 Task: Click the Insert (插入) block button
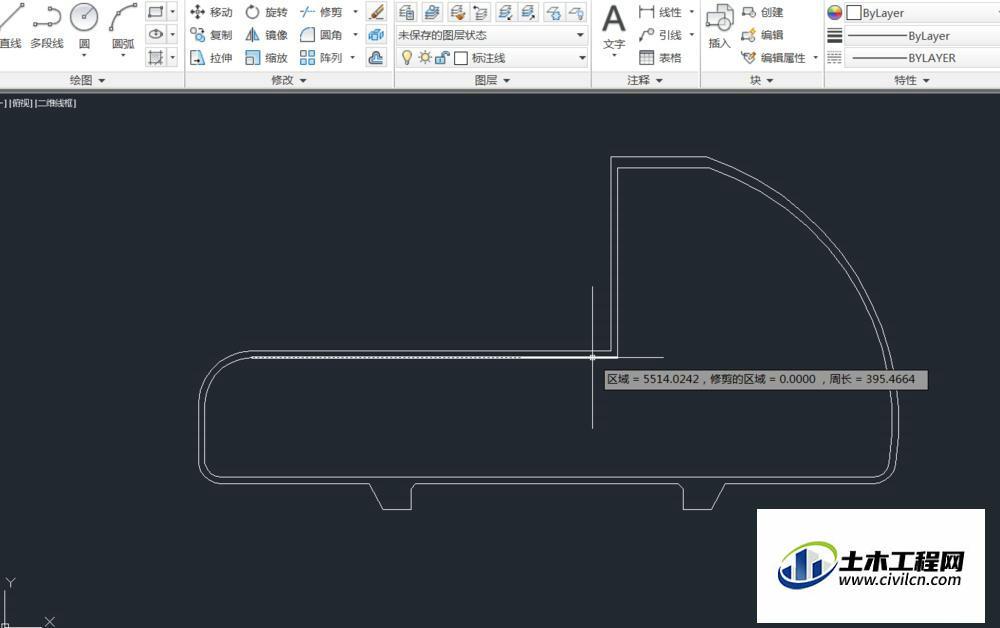[719, 26]
